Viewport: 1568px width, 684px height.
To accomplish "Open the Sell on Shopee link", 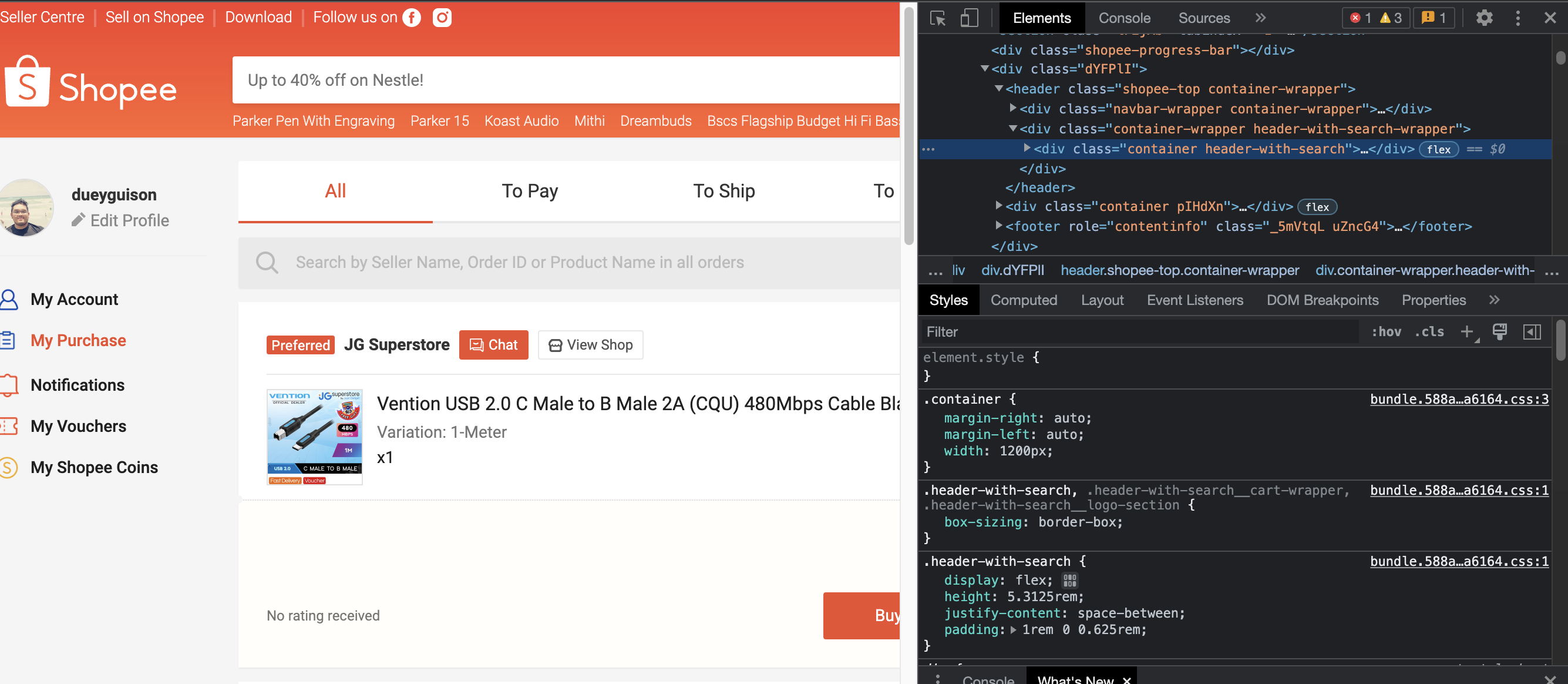I will click(154, 17).
